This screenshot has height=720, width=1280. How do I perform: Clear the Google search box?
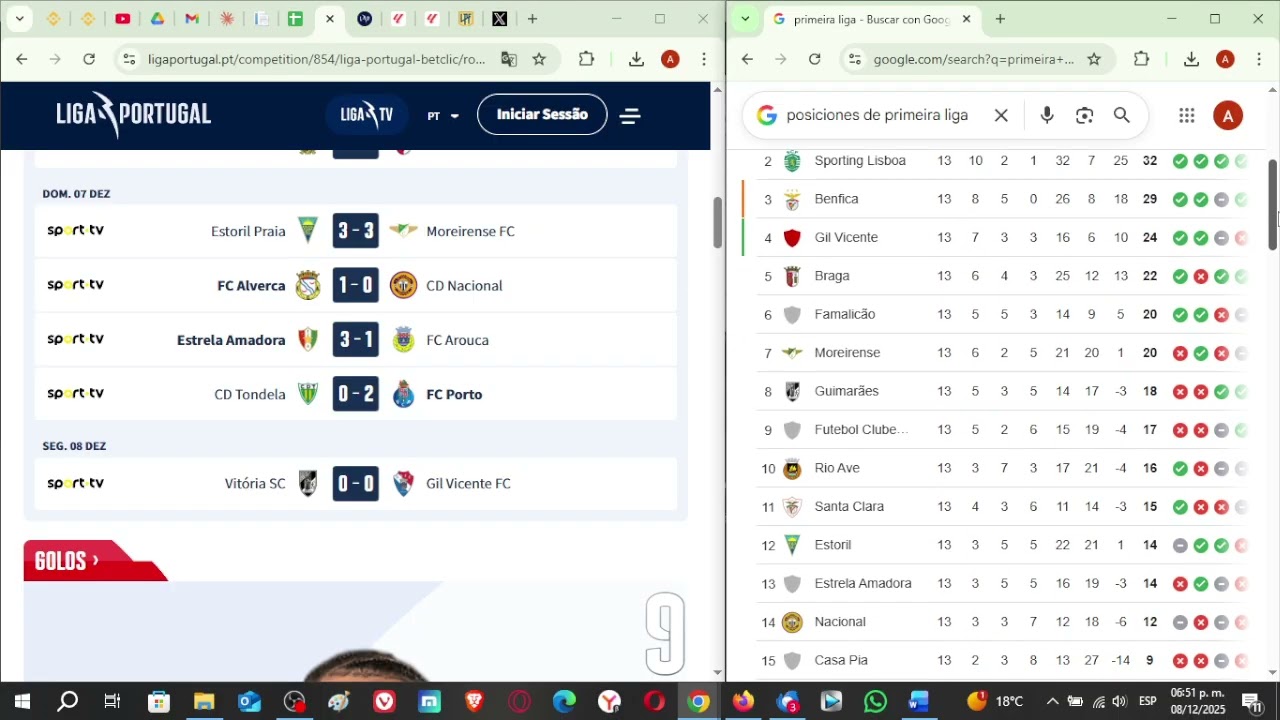(1001, 115)
